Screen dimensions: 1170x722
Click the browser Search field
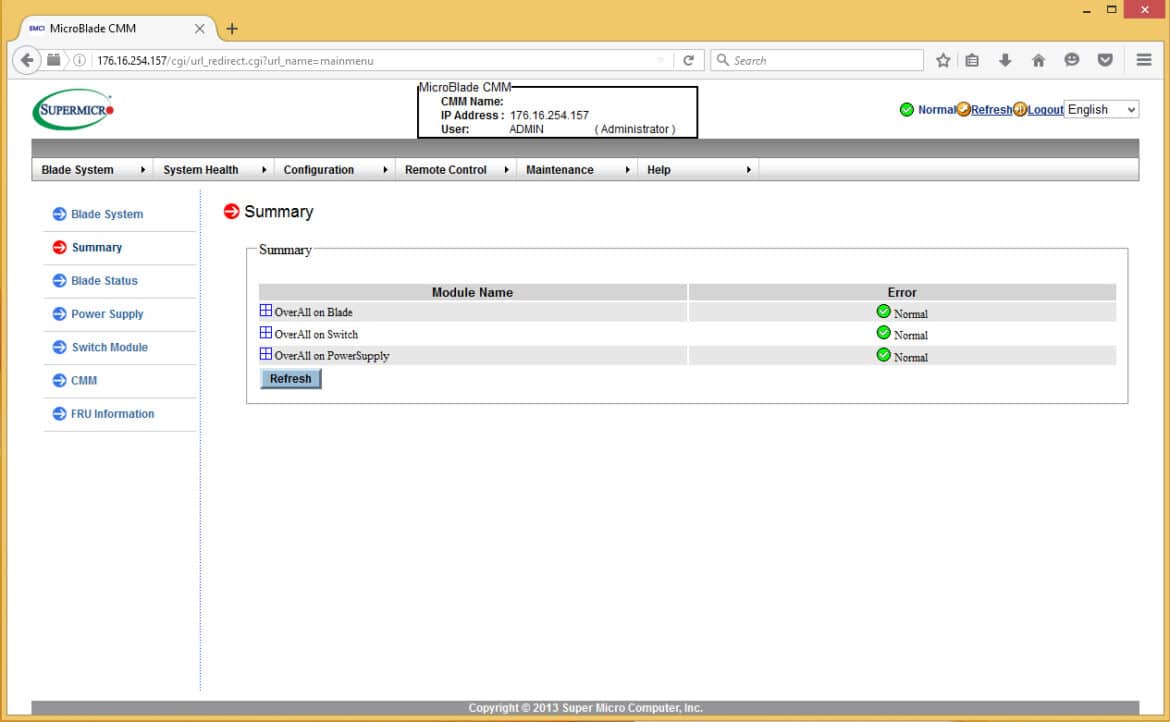[817, 60]
